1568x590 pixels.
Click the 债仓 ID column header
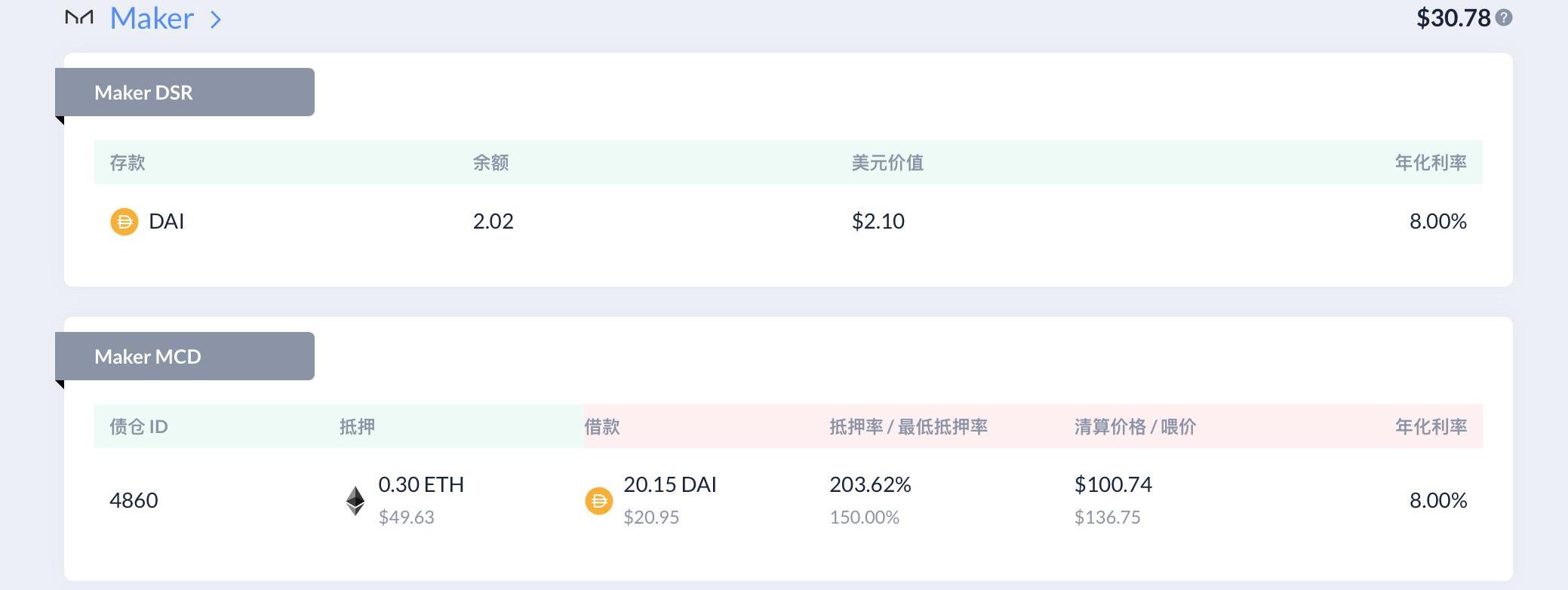[x=139, y=426]
